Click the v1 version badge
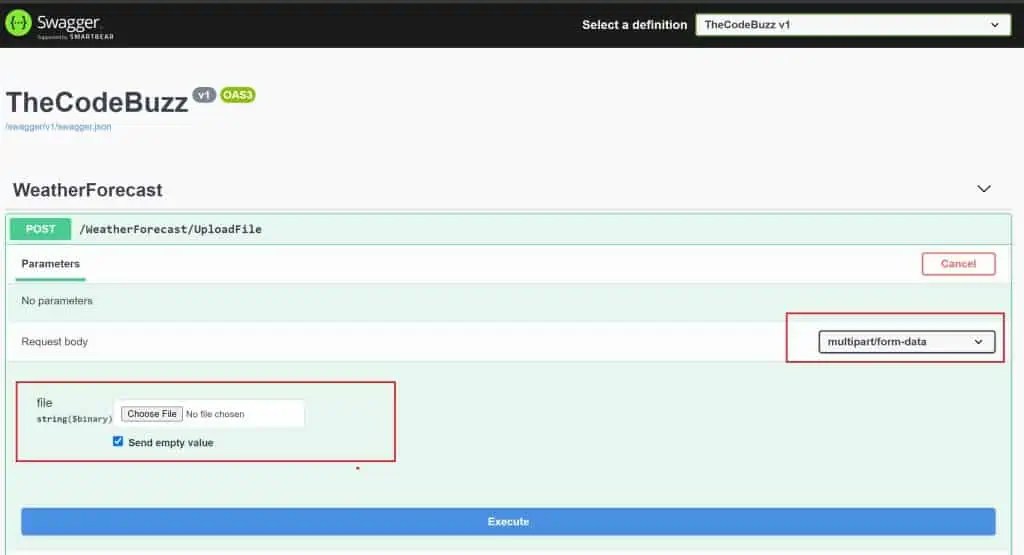This screenshot has width=1024, height=555. coord(204,95)
